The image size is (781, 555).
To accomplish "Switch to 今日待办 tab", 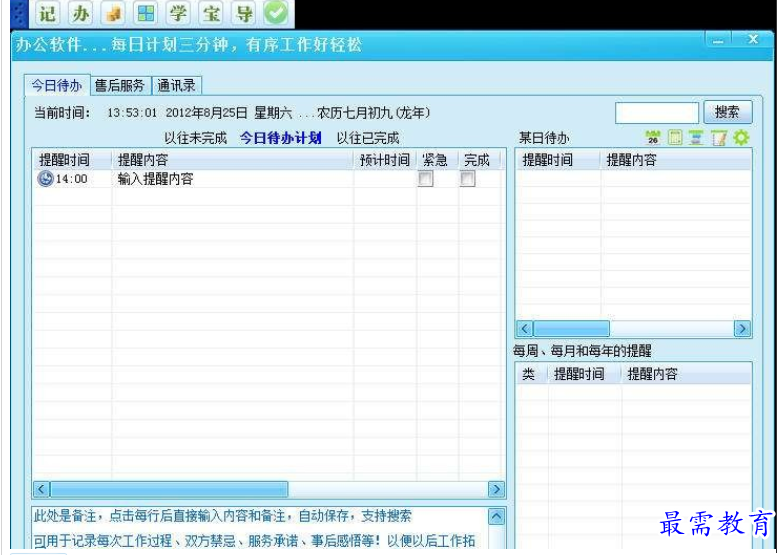I will pyautogui.click(x=57, y=86).
